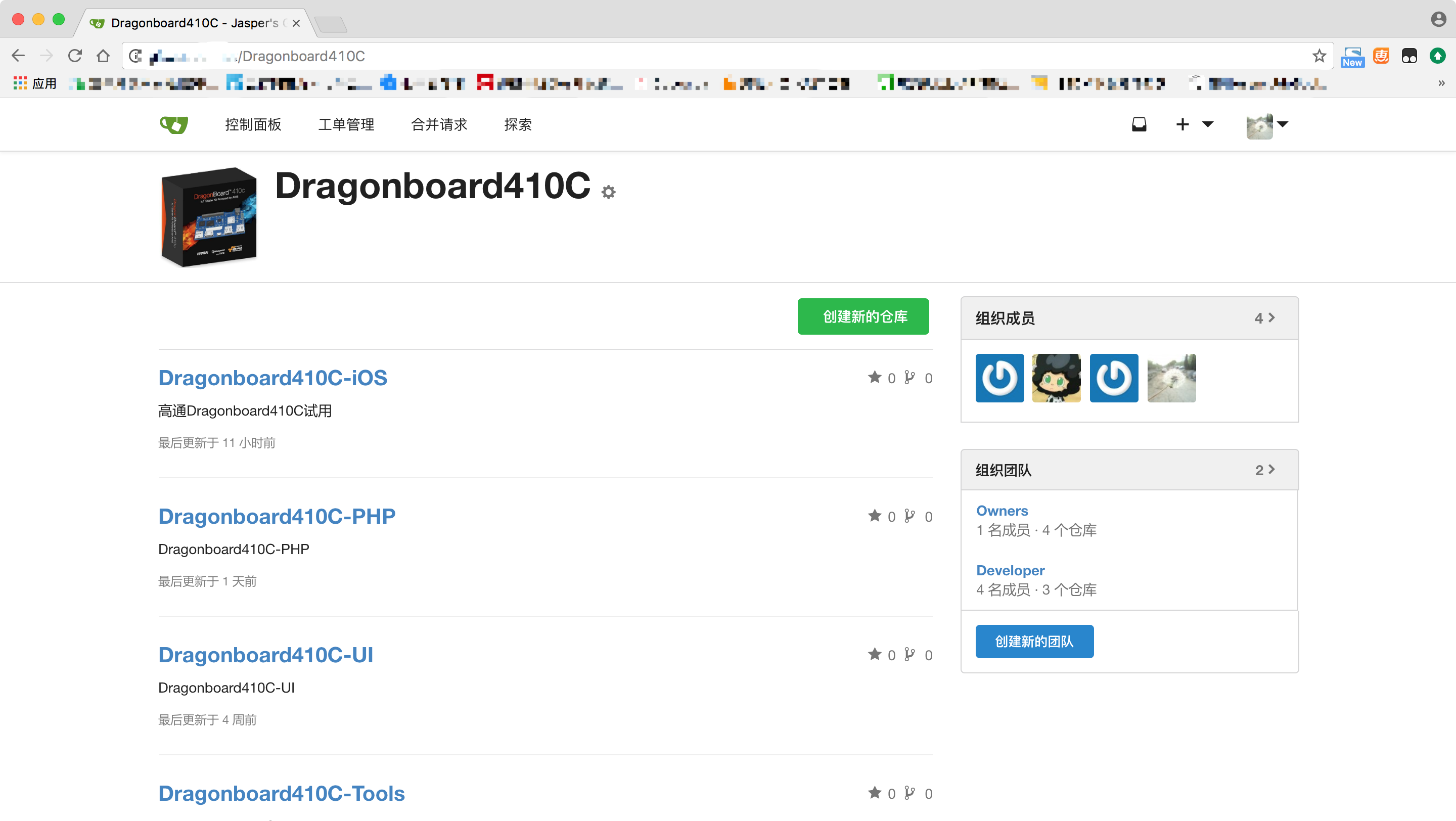Click the 高通Dragonboard410C试用 description text
Viewport: 1456px width, 821px height.
(x=245, y=411)
